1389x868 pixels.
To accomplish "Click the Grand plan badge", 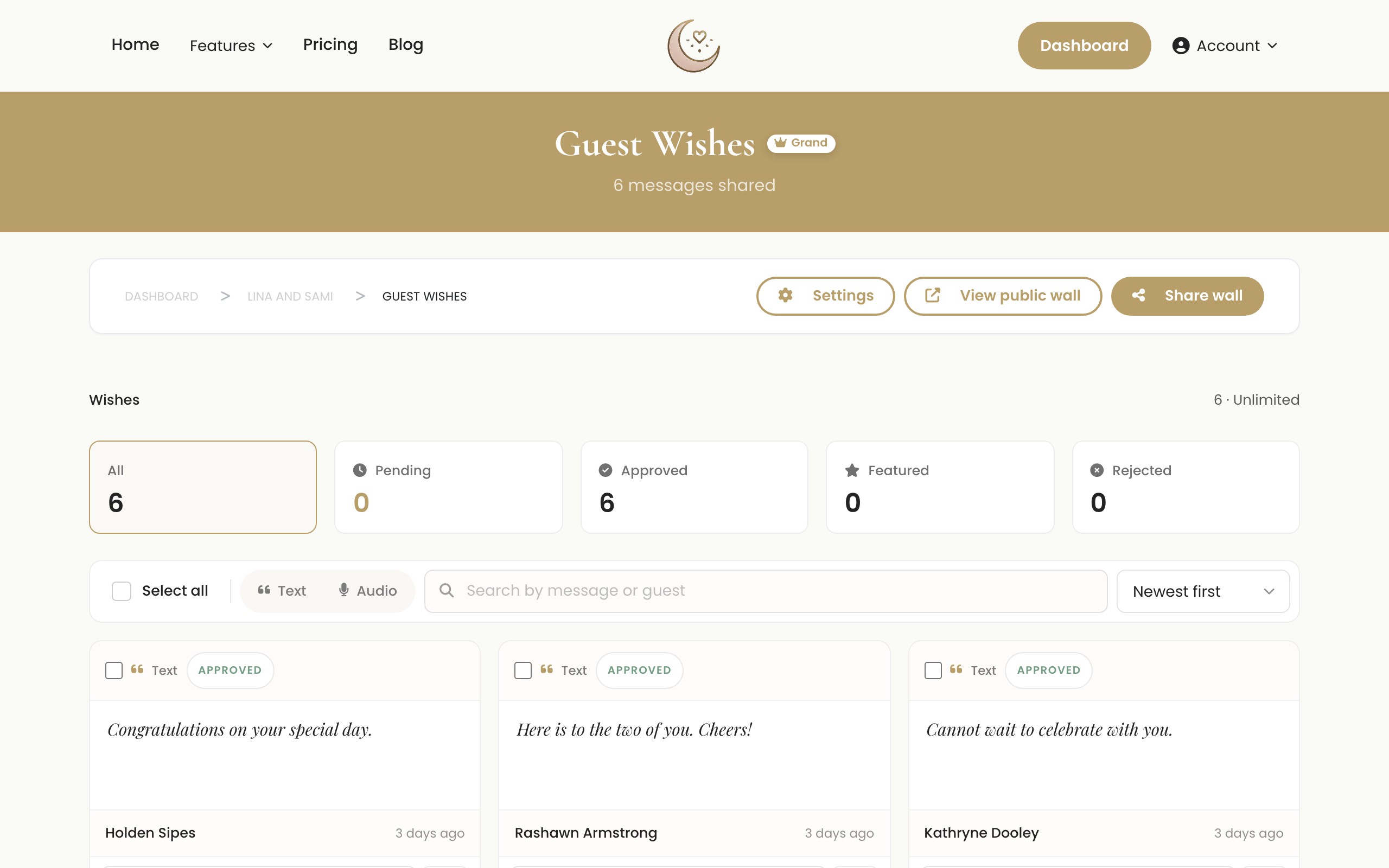I will [x=801, y=143].
